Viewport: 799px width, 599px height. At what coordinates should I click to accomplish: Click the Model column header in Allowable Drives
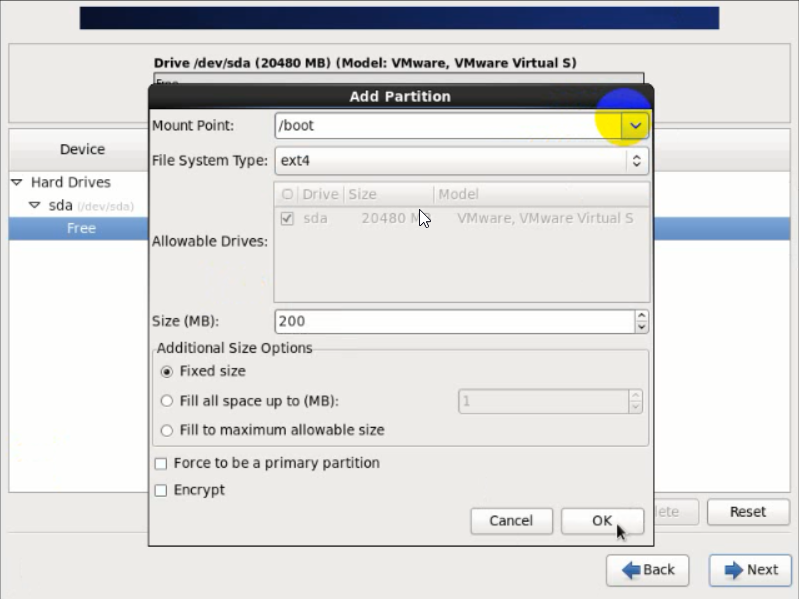(x=542, y=195)
